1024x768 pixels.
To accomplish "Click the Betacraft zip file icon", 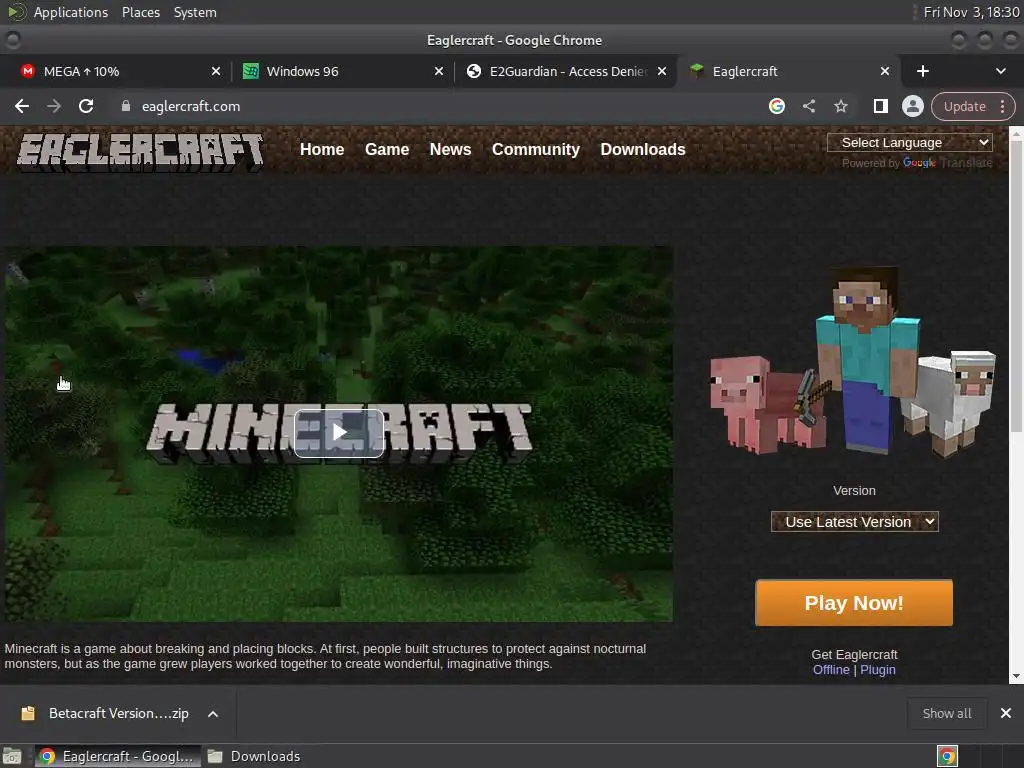I will pyautogui.click(x=27, y=713).
